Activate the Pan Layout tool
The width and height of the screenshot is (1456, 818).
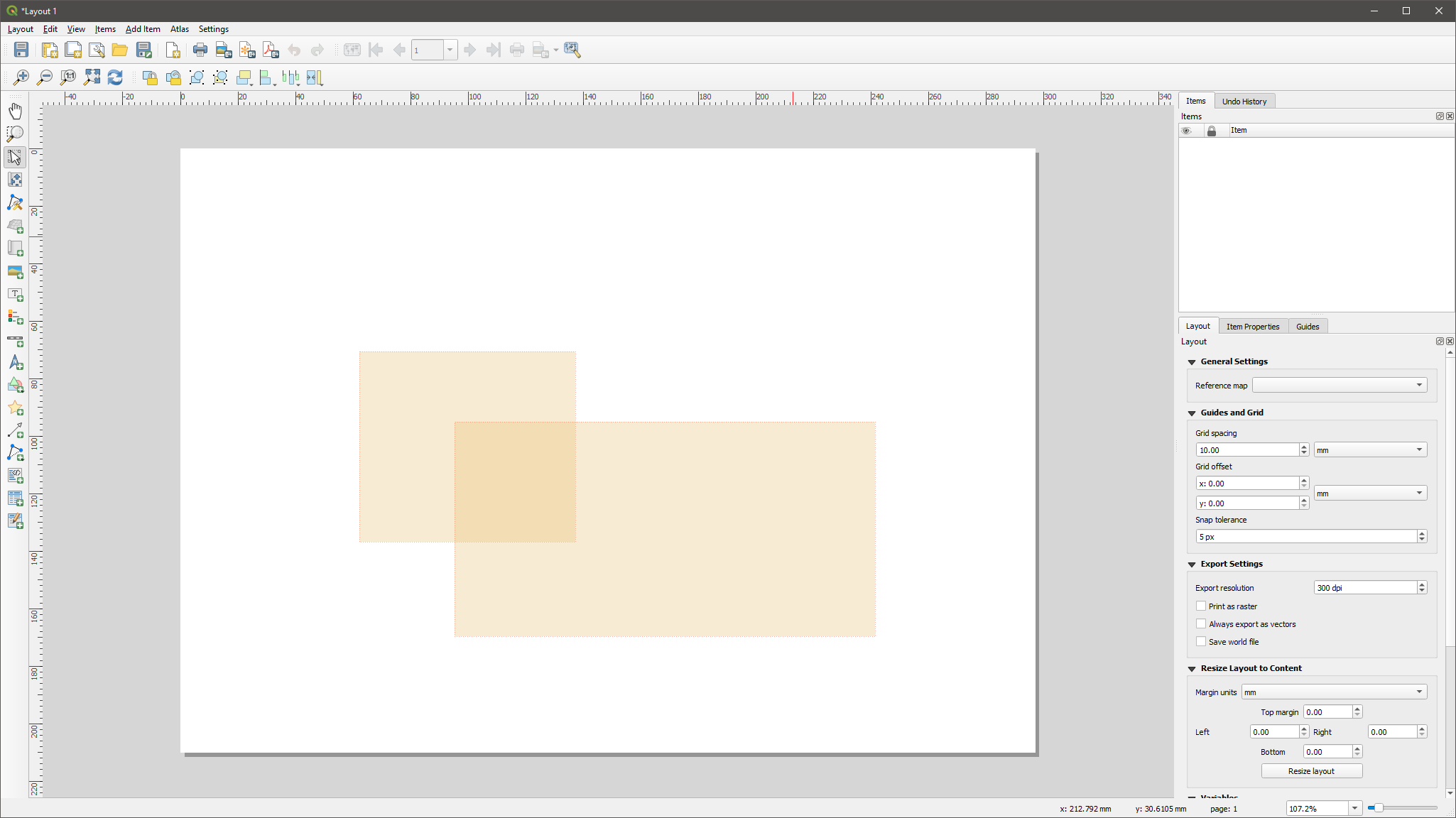point(15,111)
